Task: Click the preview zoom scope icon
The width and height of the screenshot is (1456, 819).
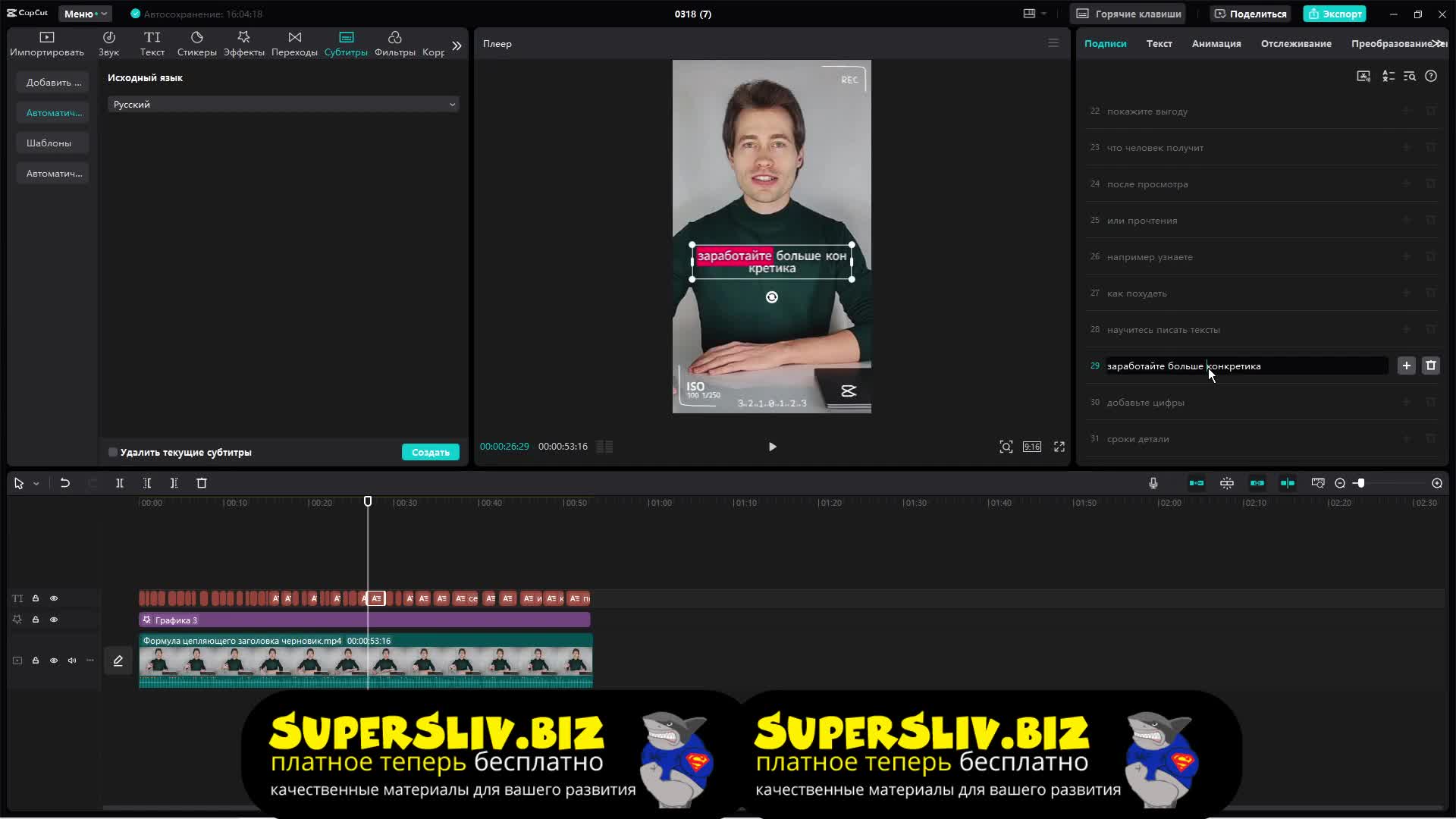Action: coord(1006,447)
